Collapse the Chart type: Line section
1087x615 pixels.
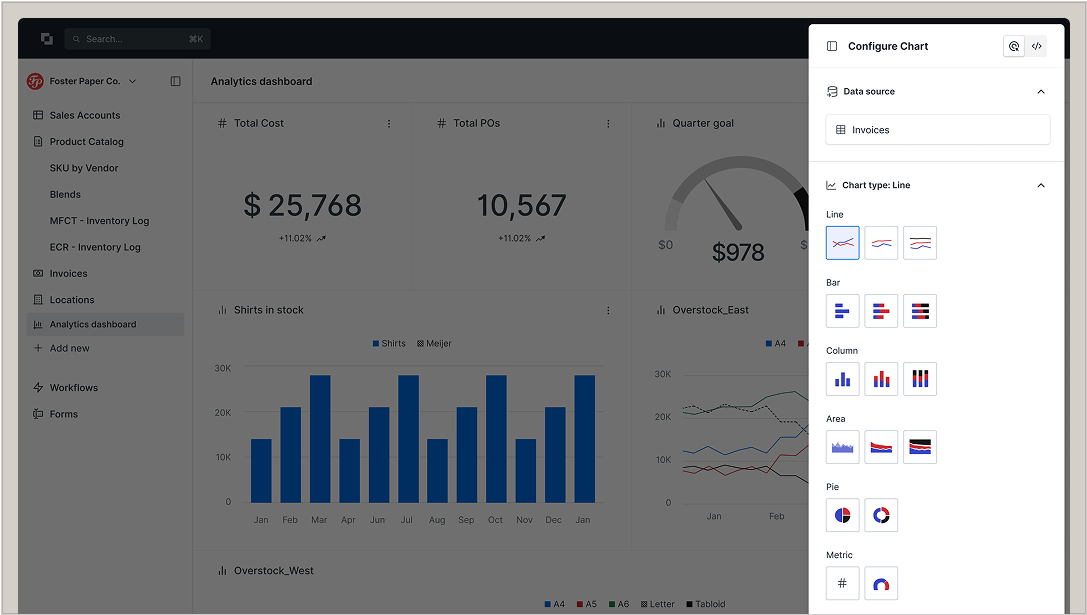pos(1041,186)
